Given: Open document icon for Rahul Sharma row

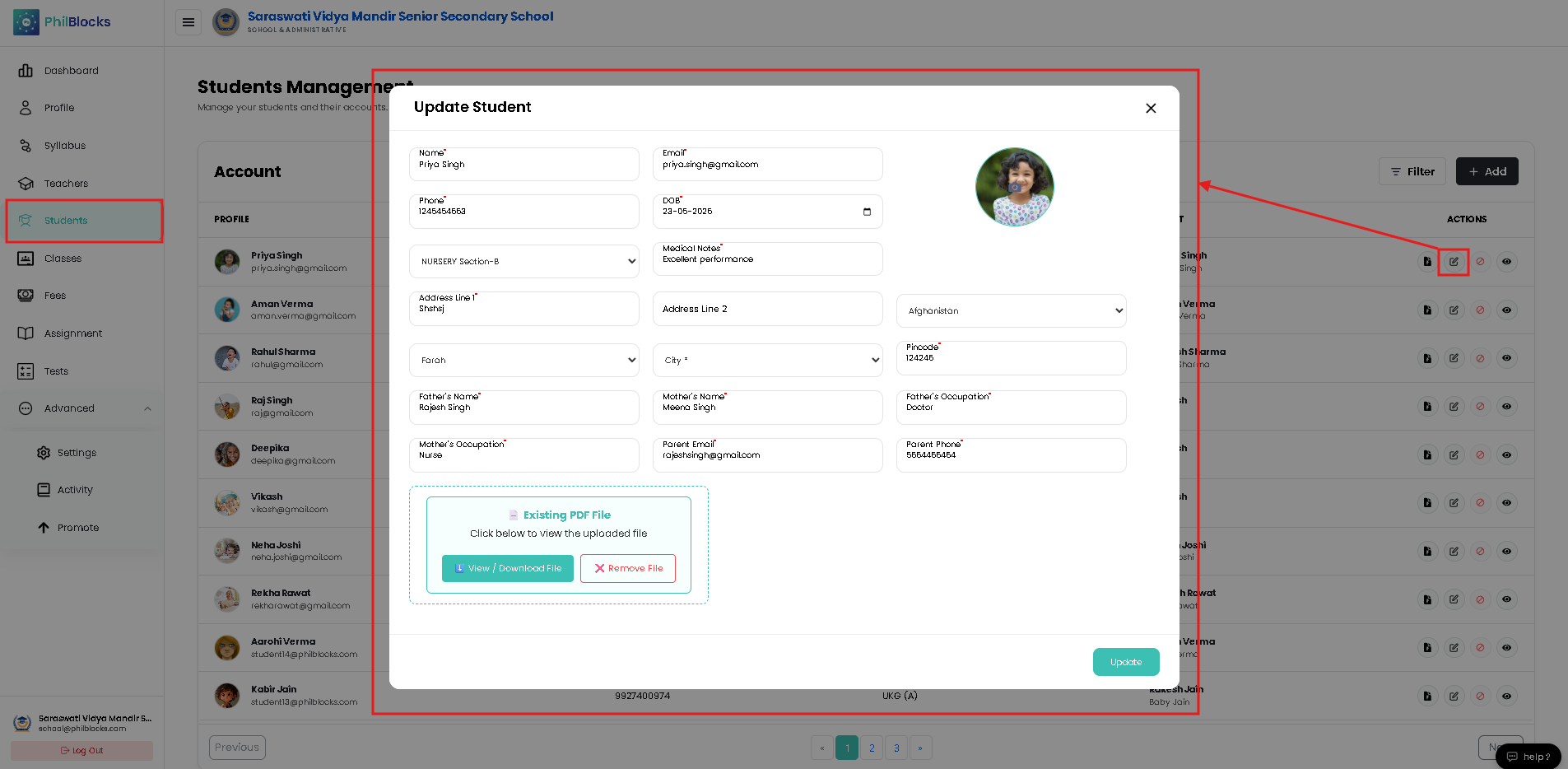Looking at the screenshot, I should (x=1427, y=358).
